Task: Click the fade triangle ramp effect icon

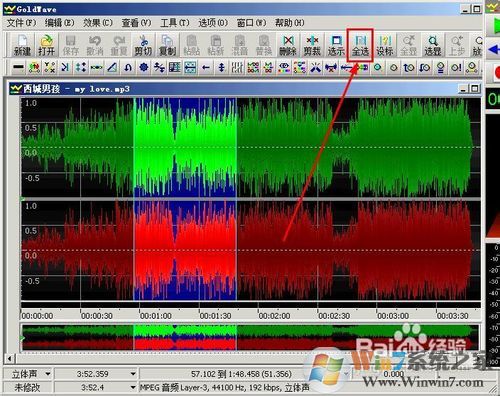Action: (112, 67)
